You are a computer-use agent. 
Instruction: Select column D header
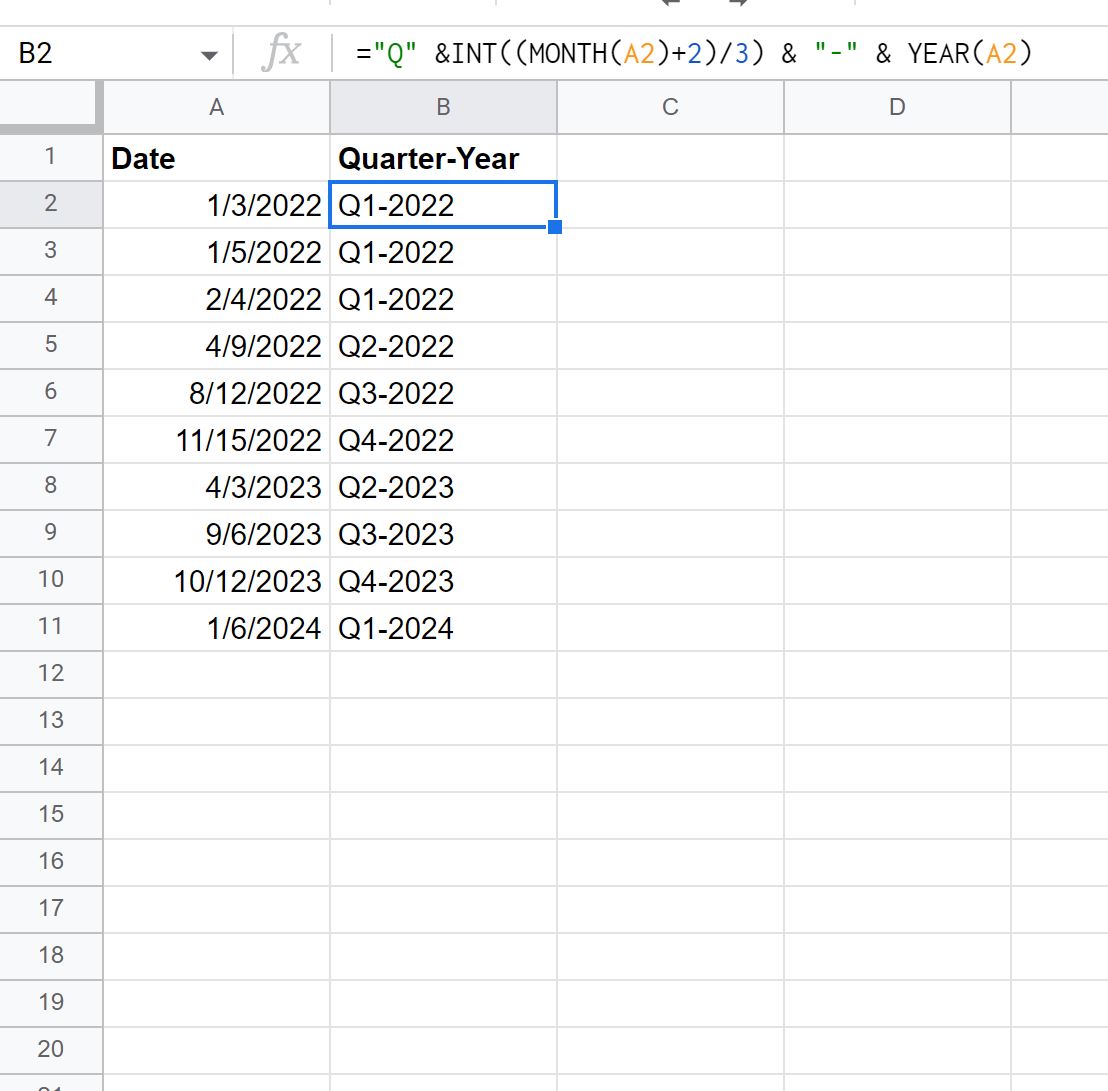pyautogui.click(x=897, y=107)
